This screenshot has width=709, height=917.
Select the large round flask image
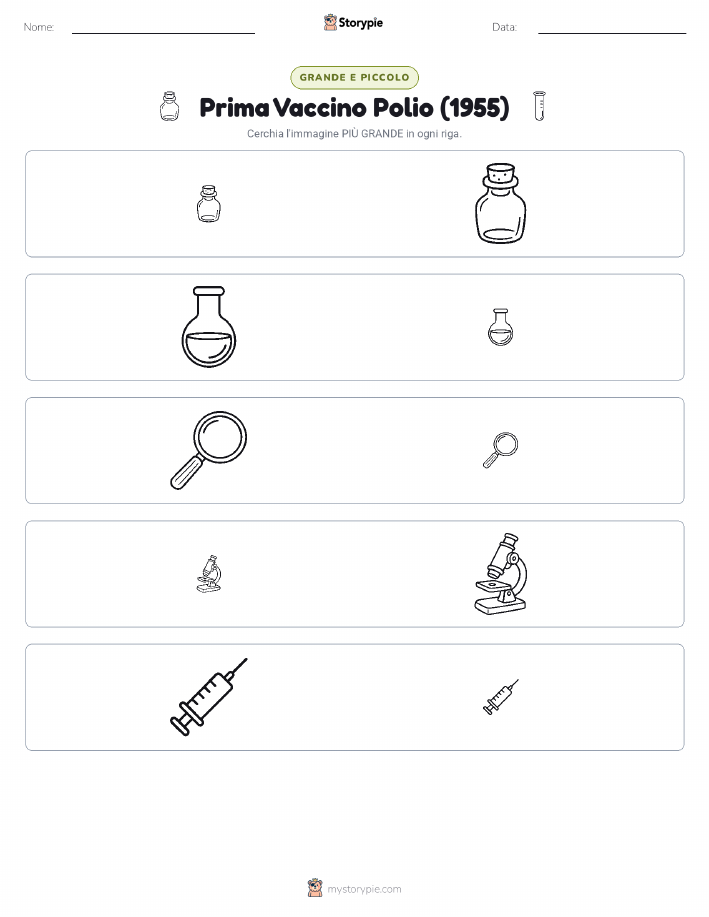pos(209,327)
